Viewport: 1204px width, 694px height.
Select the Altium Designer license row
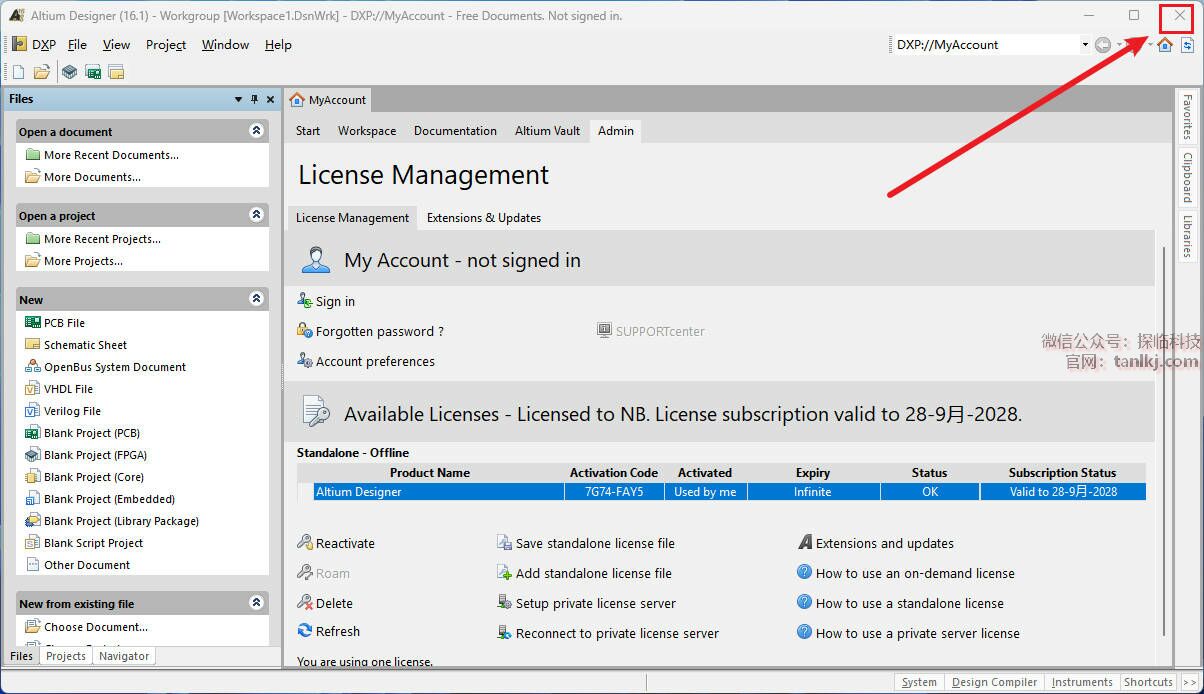tap(721, 491)
